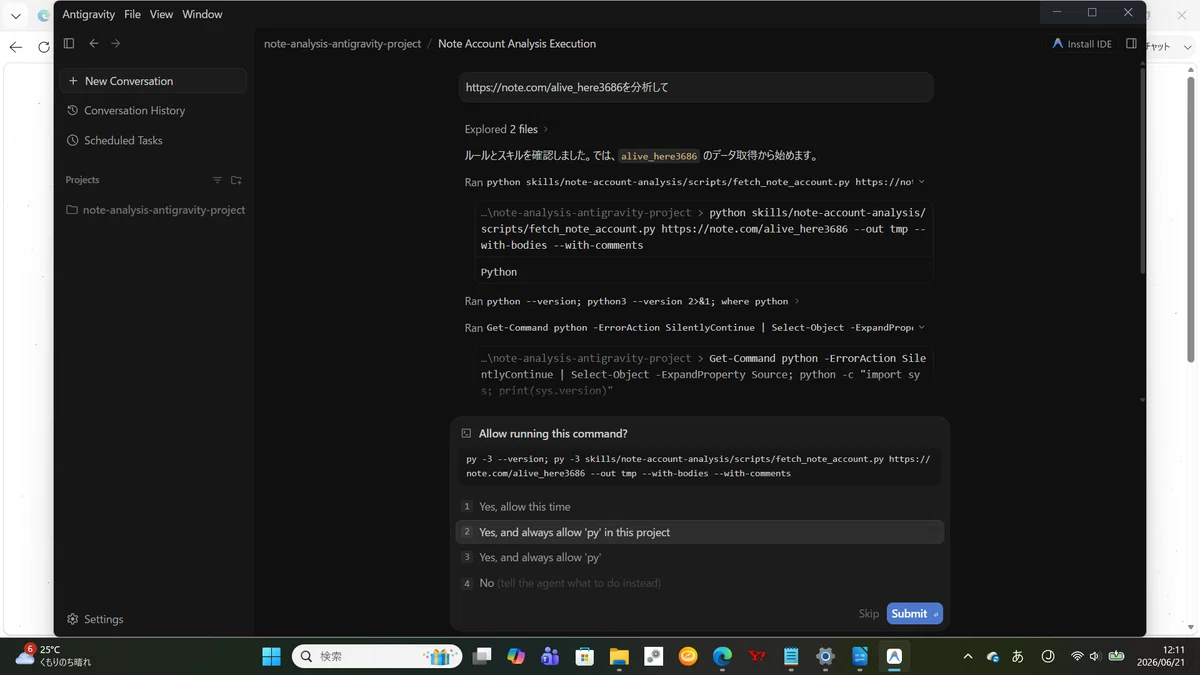Go forward with the right arrow in Antigravity
1200x675 pixels.
116,43
